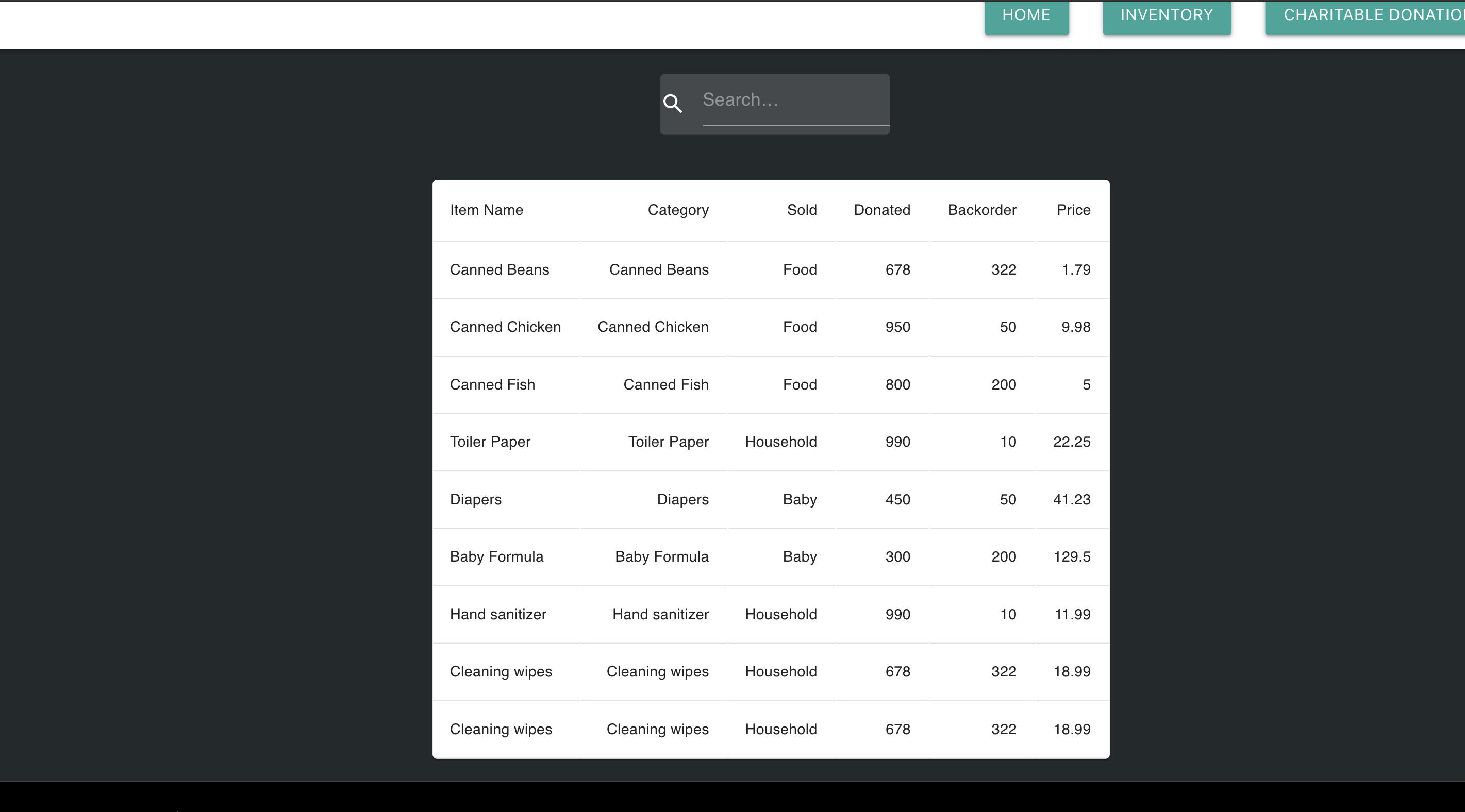Click the Diapers price cell 41.23
Screen dimensions: 1465x812
(1072, 499)
